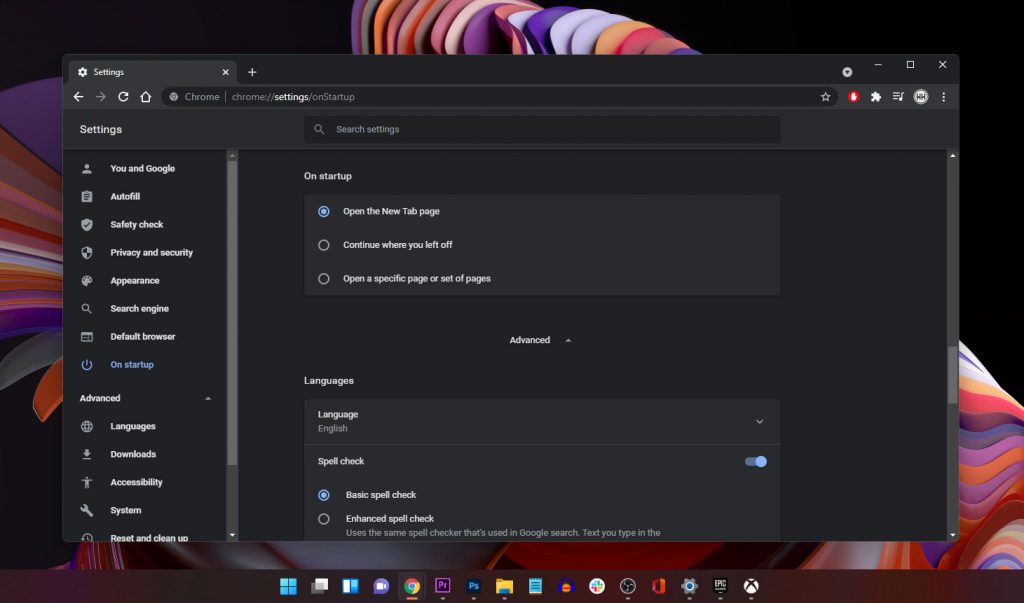Image resolution: width=1024 pixels, height=603 pixels.
Task: Go back using the browser back arrow
Action: (x=78, y=97)
